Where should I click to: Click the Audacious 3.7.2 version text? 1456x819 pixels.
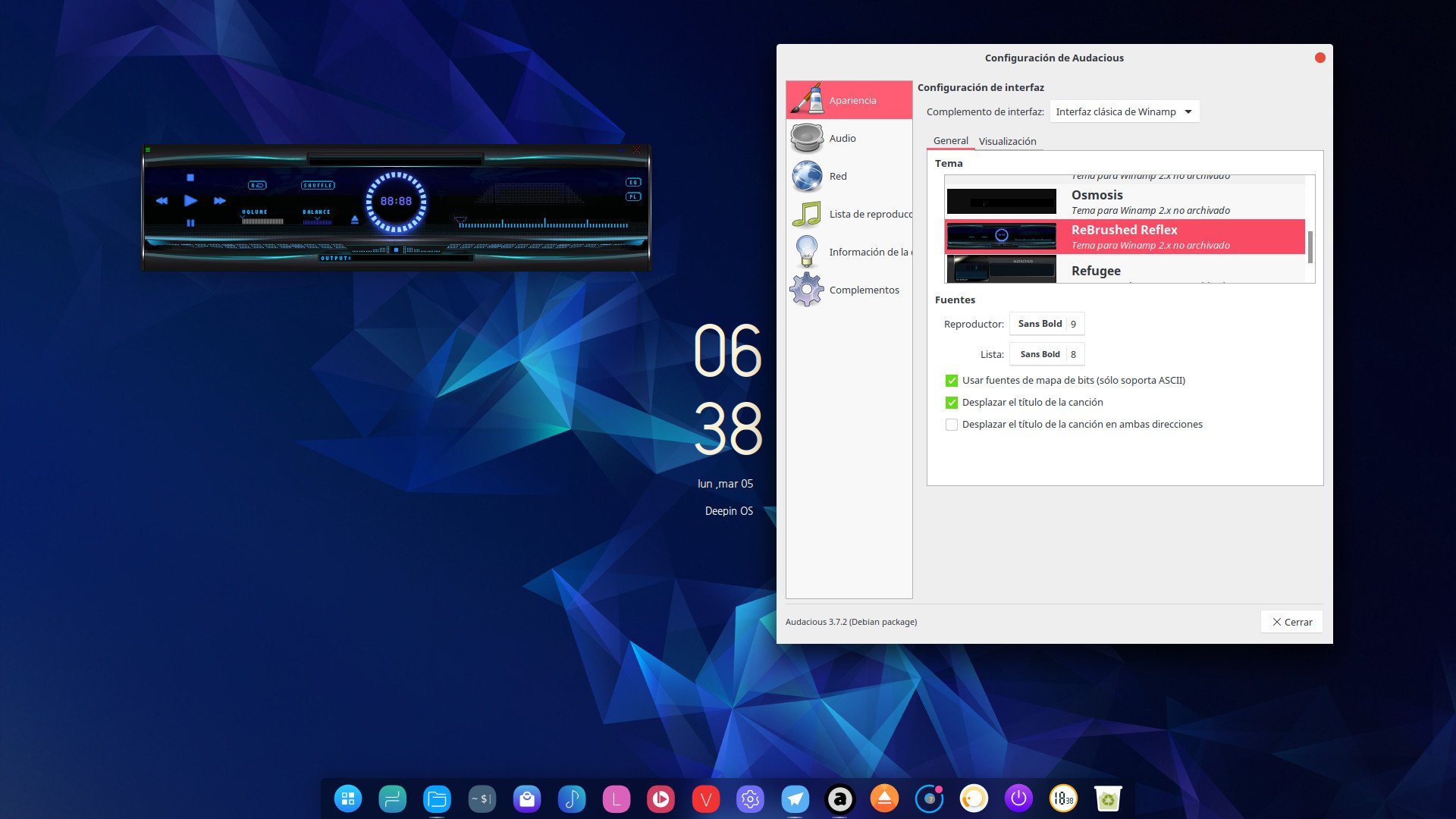click(851, 622)
